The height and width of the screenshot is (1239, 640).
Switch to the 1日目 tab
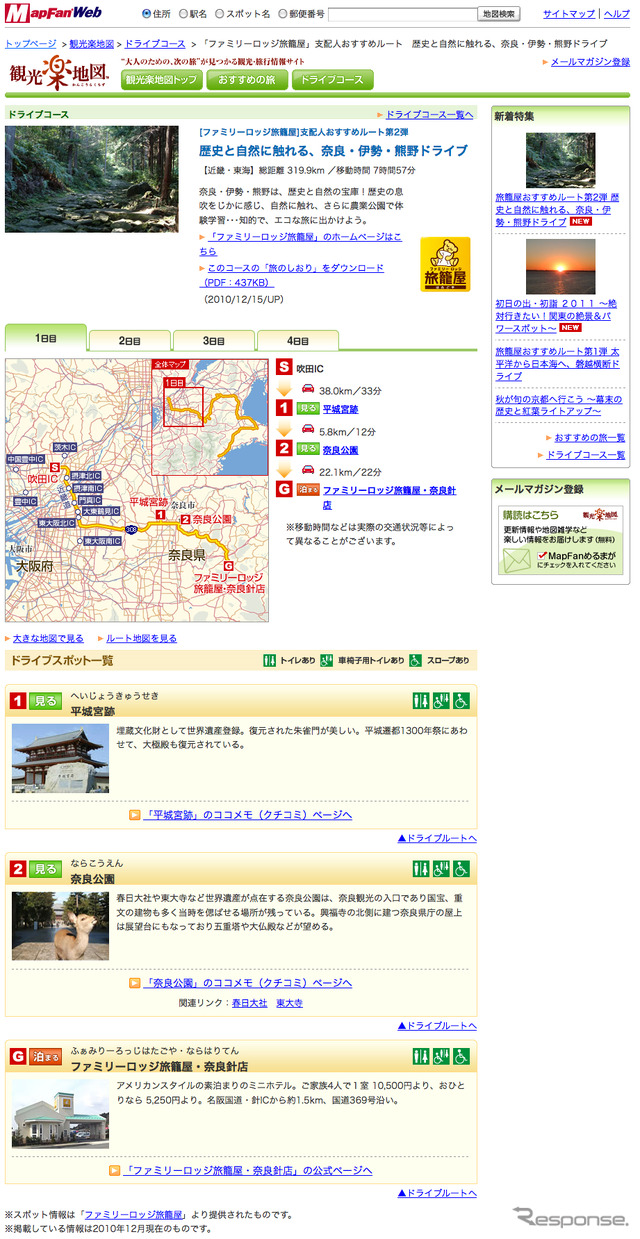(x=46, y=338)
